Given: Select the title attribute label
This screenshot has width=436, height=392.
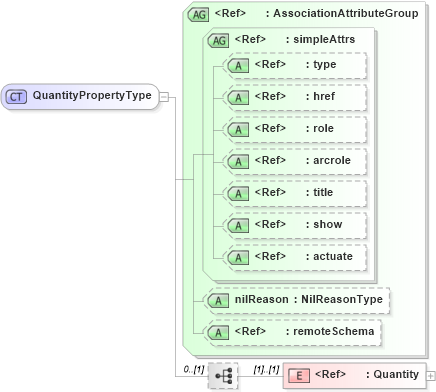Looking at the screenshot, I should coord(323,192).
